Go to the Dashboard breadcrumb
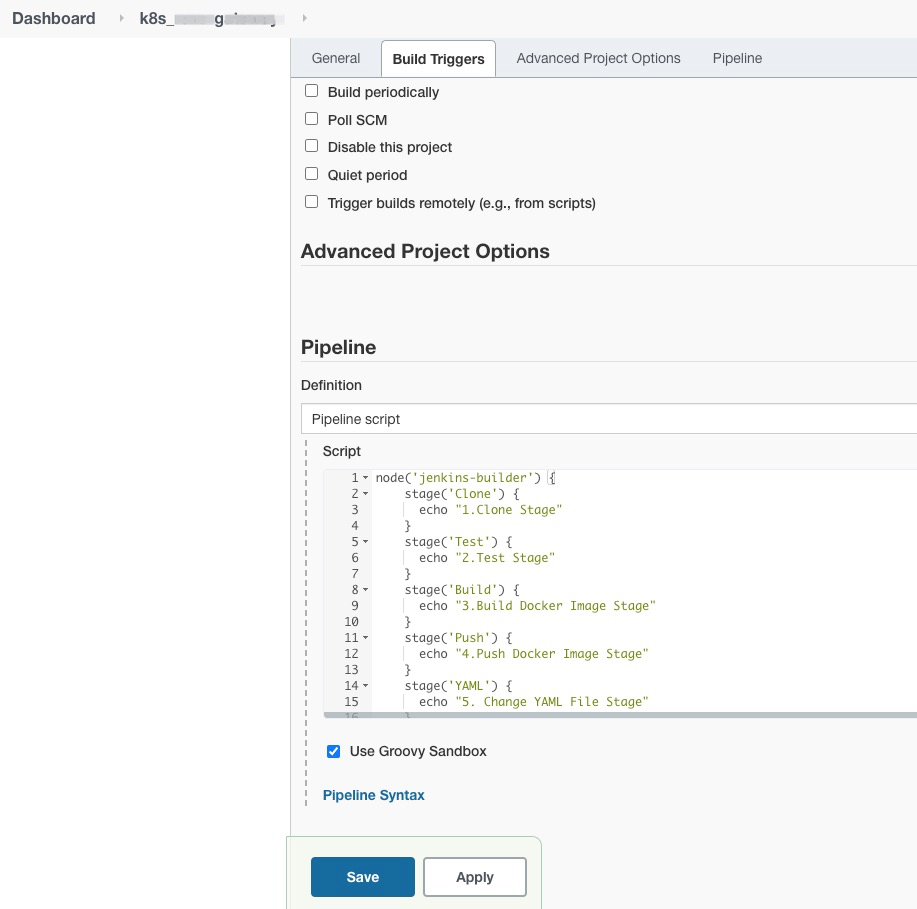Screen dimensions: 917x909 point(54,18)
